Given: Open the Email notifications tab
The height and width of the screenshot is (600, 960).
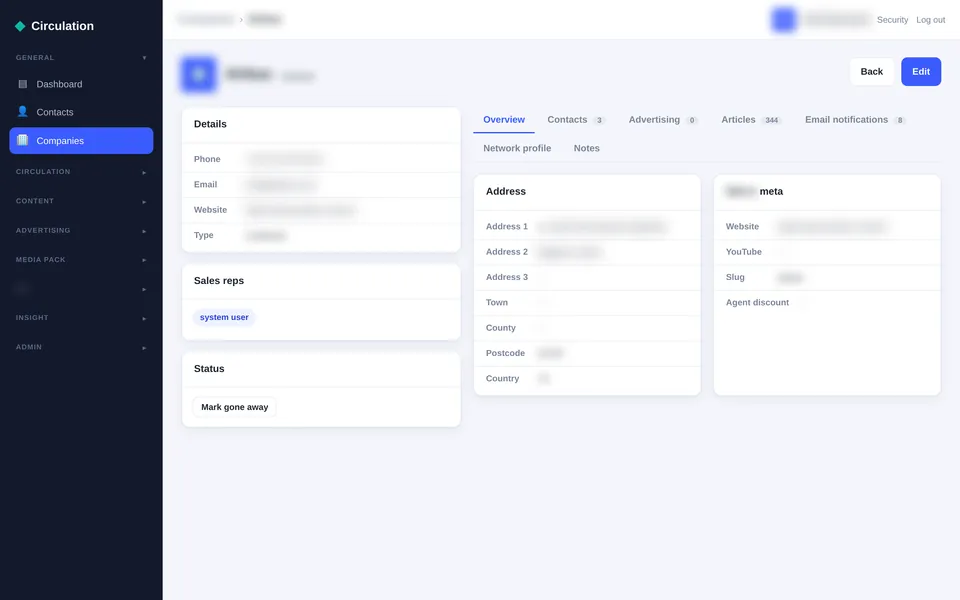Looking at the screenshot, I should click(855, 119).
